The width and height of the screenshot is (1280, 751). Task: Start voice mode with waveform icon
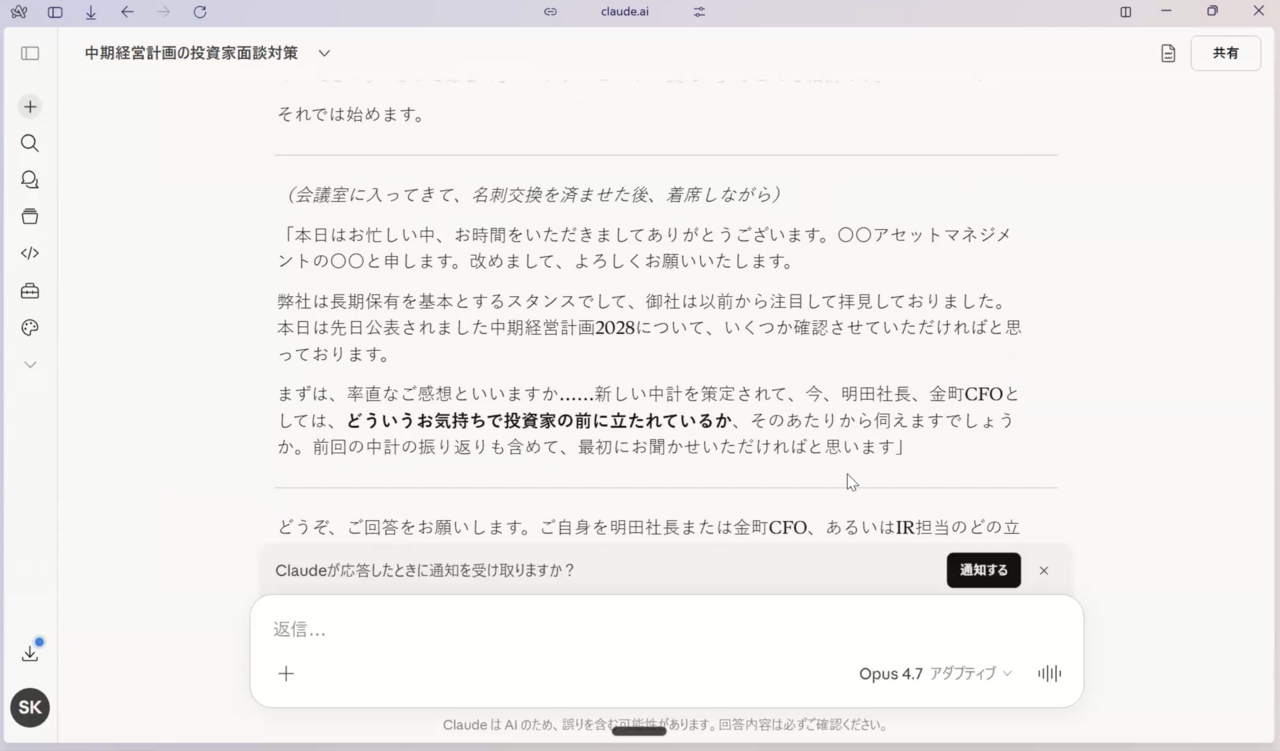[1049, 673]
